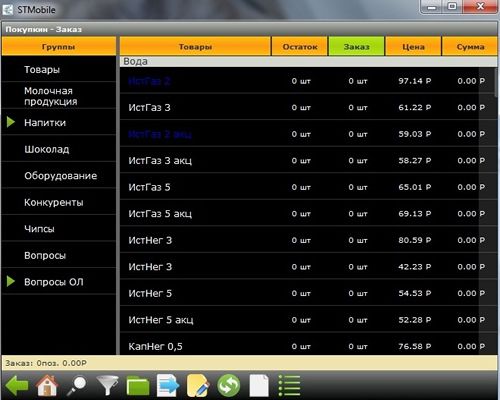
Task: Click the blank white page icon
Action: tap(259, 386)
